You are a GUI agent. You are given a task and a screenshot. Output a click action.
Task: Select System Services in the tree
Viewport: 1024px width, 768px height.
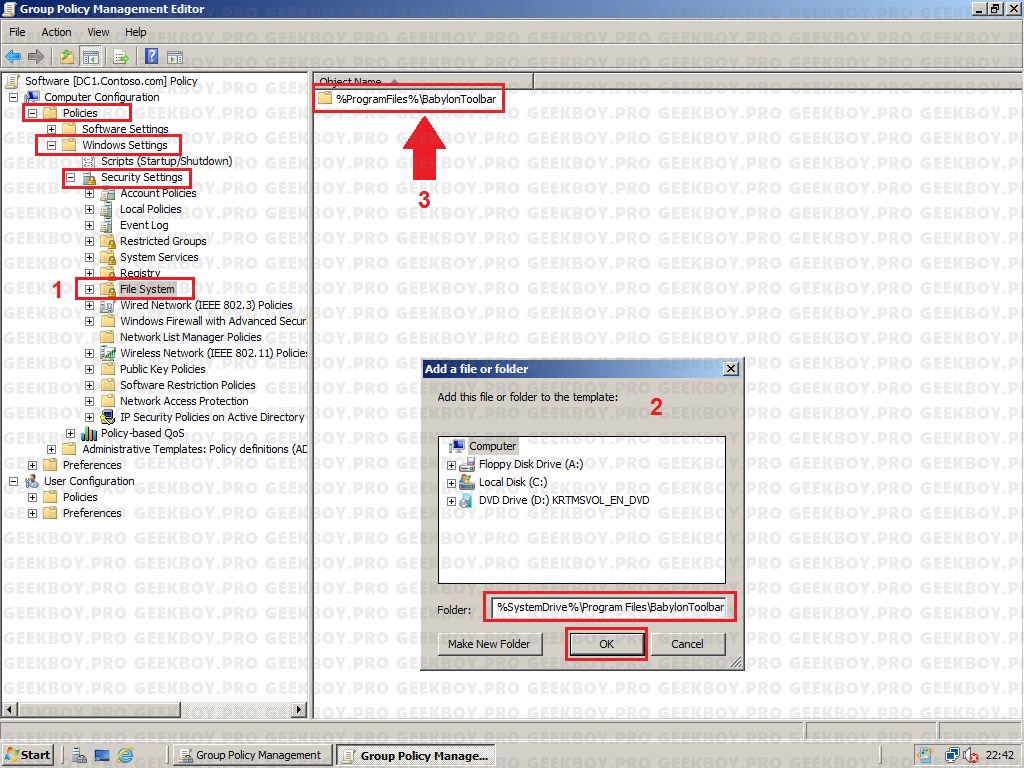(159, 257)
